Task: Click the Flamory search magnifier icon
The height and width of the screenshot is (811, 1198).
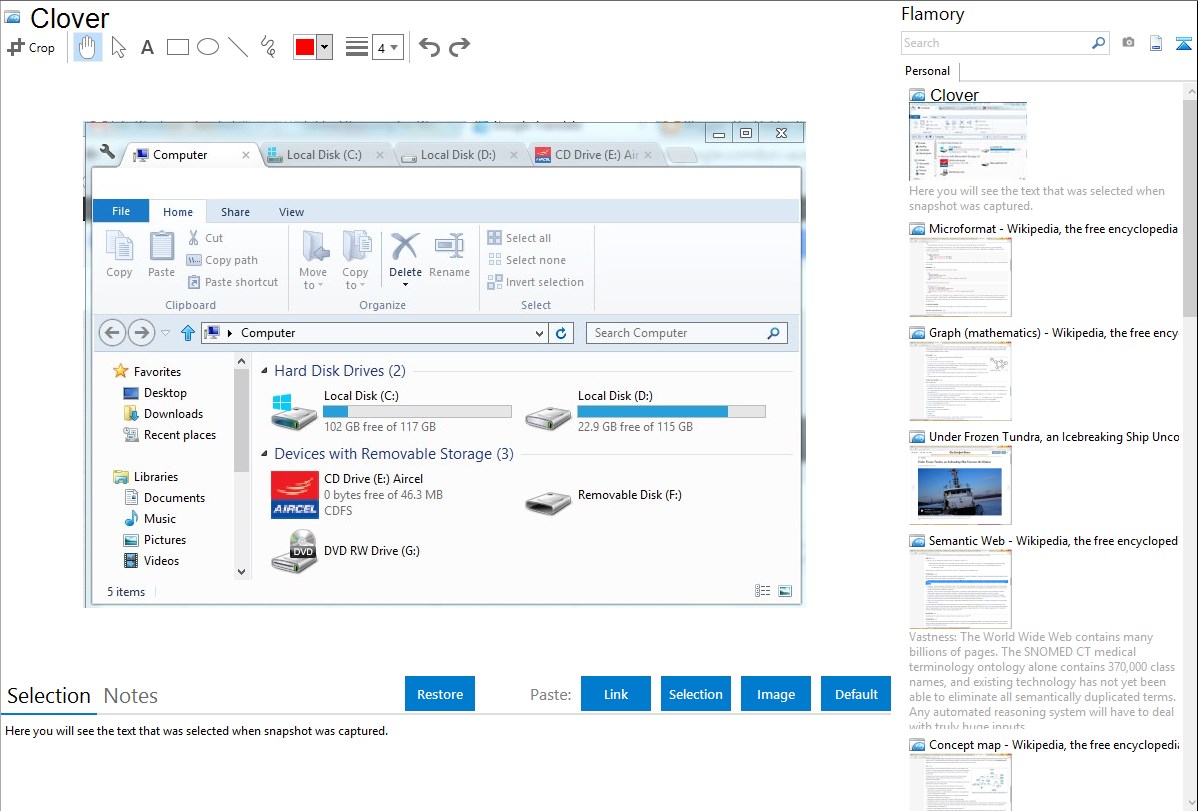Action: coord(1099,43)
